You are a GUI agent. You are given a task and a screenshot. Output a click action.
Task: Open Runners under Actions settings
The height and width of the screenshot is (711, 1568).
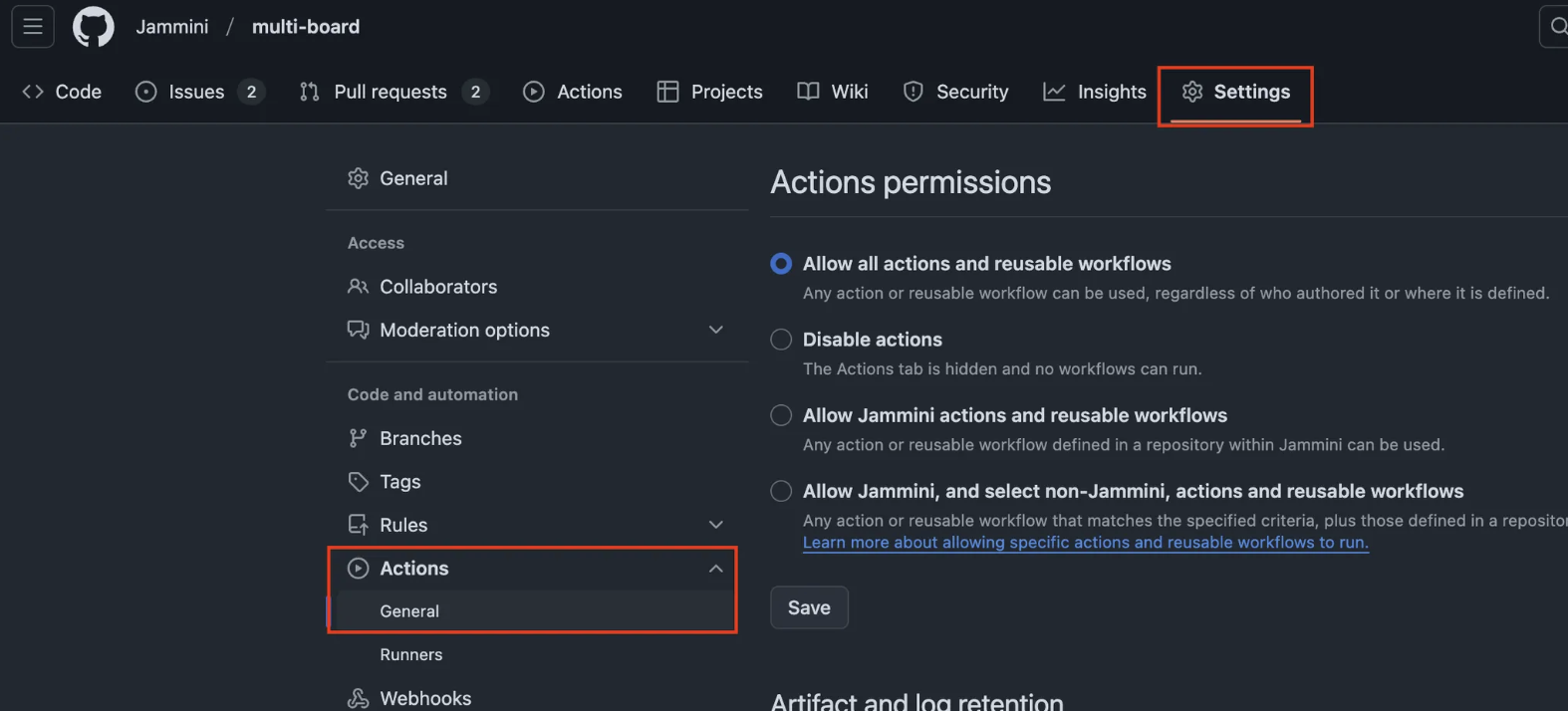pyautogui.click(x=410, y=654)
